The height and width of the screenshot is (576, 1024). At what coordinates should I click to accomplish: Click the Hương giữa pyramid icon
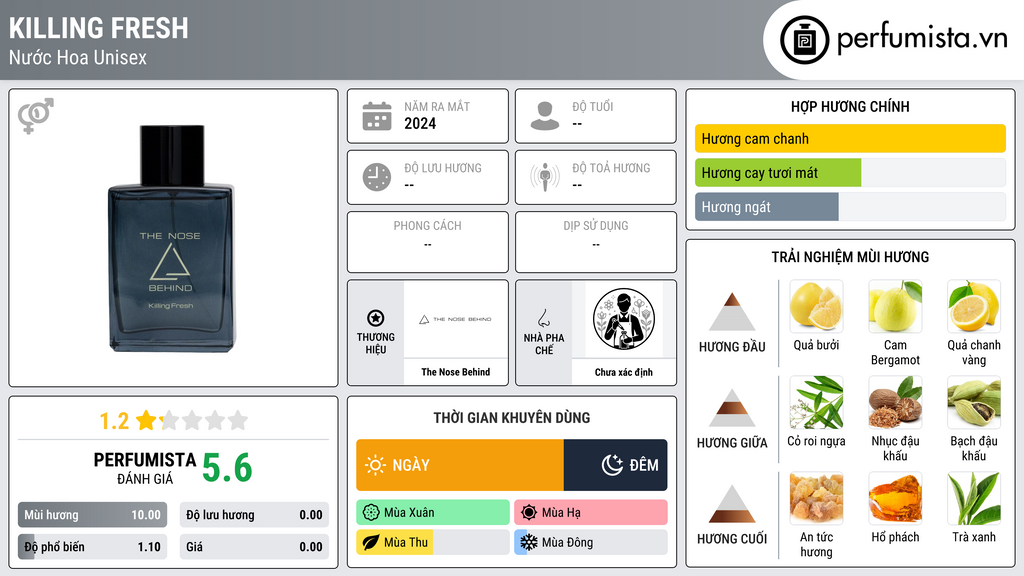732,408
